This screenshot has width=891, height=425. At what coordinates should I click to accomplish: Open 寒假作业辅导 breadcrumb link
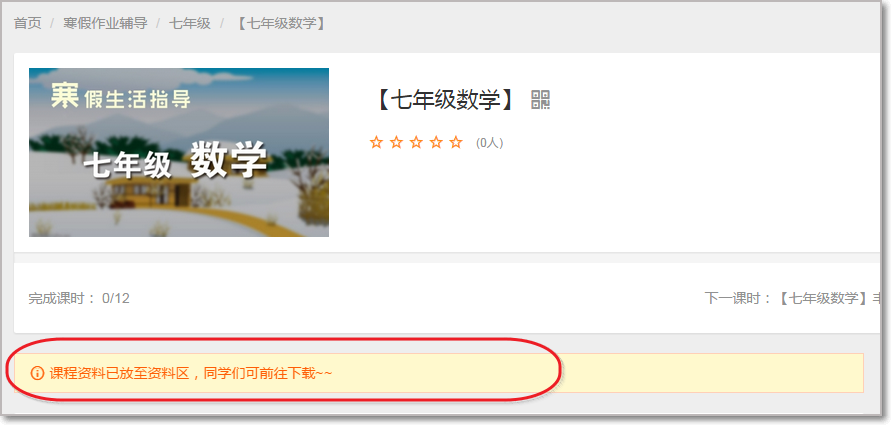[x=105, y=23]
